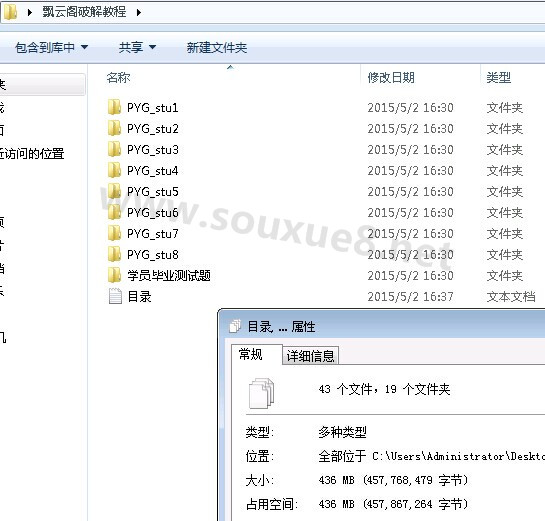Select the PYG_stu7 folder icon
This screenshot has width=545, height=521.
click(115, 233)
